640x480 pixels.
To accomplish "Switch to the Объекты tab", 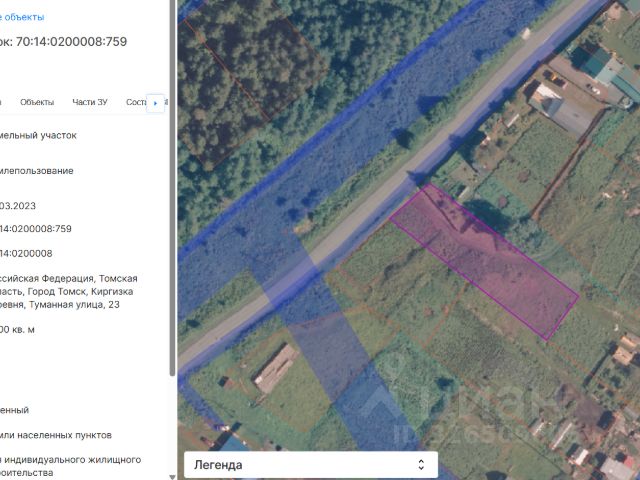I will pyautogui.click(x=37, y=102).
